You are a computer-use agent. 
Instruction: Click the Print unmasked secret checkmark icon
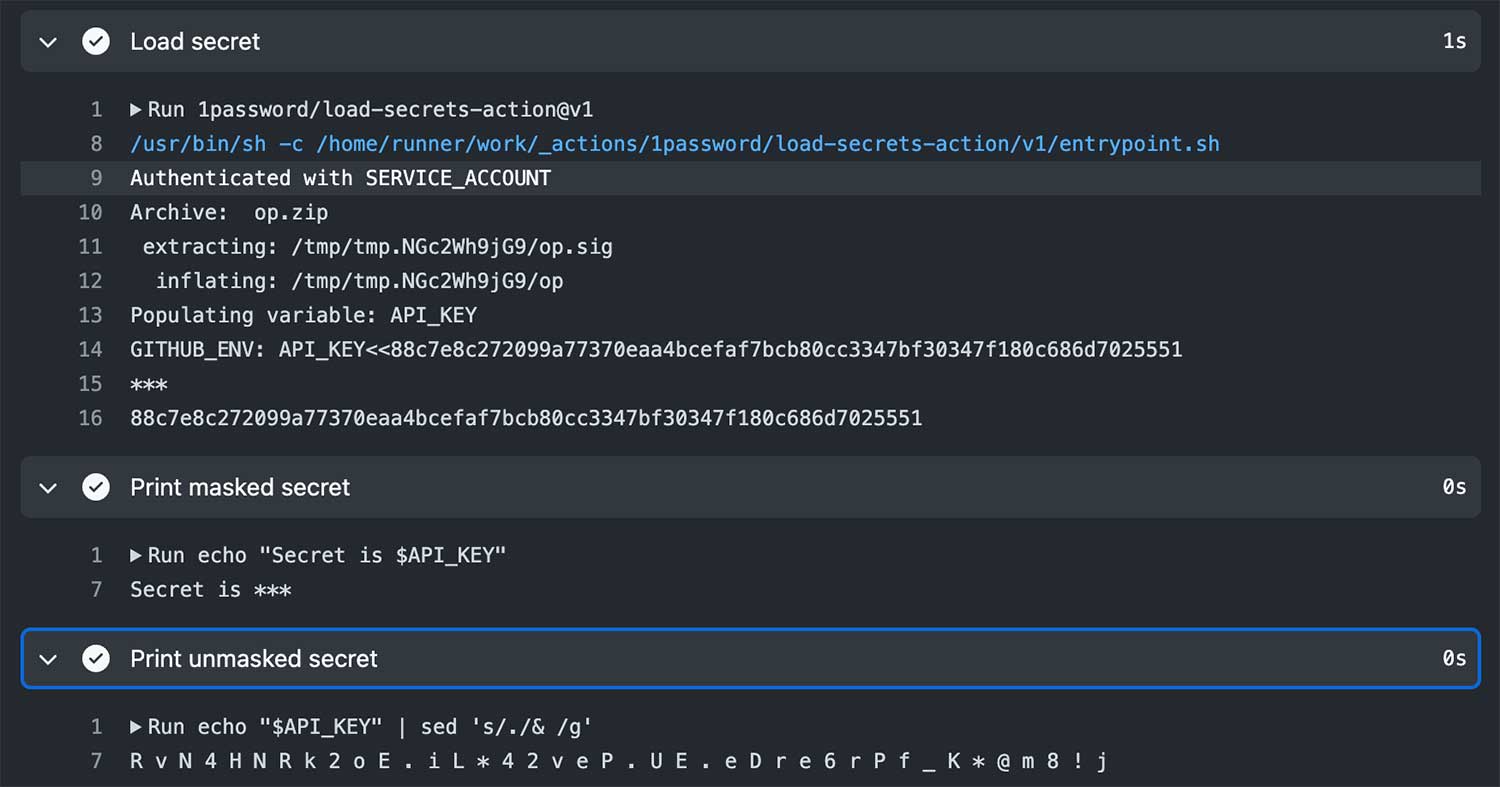click(x=96, y=659)
